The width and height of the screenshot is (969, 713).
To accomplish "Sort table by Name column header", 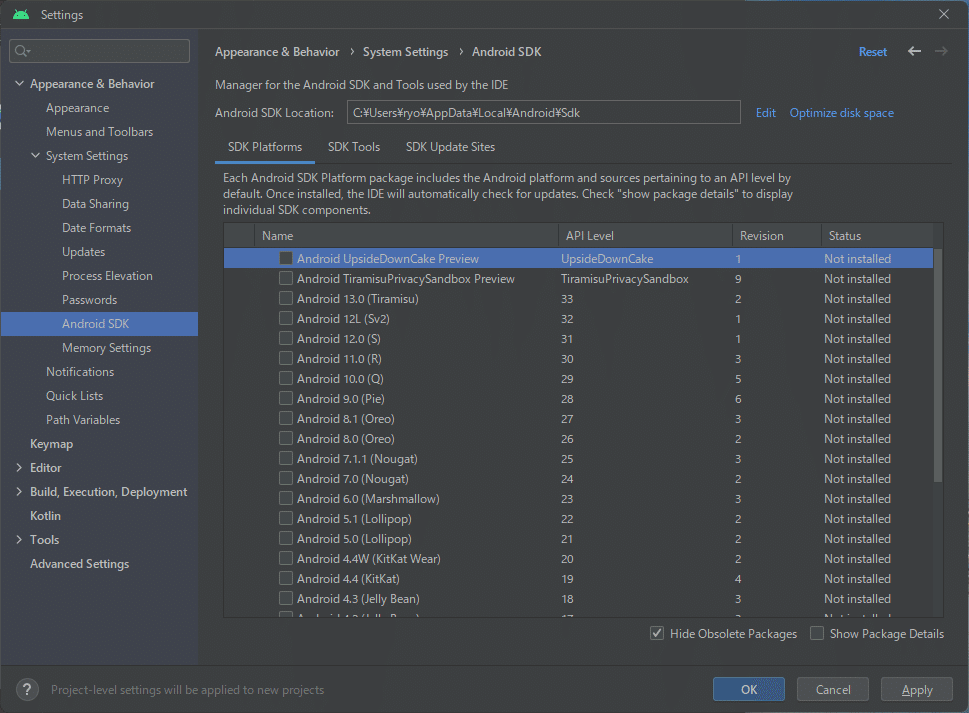I will pos(406,235).
